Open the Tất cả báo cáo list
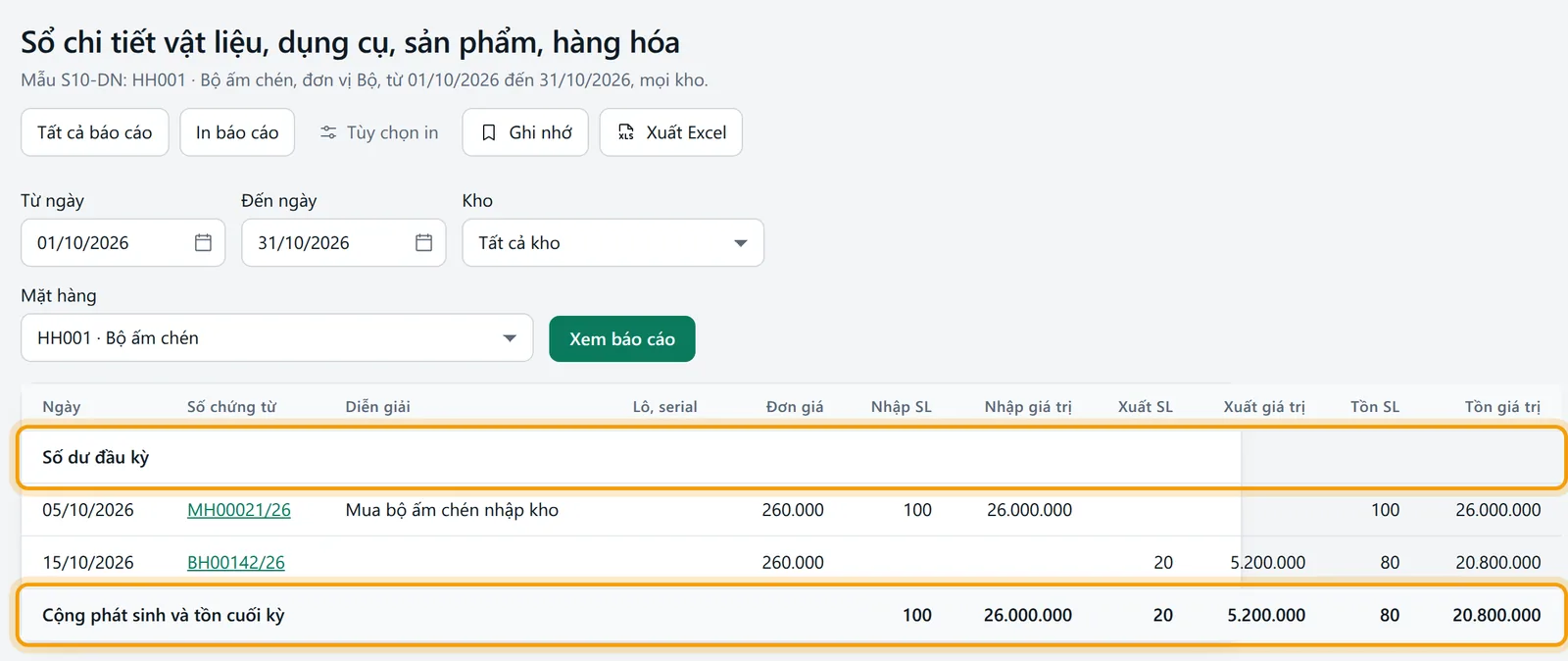Image resolution: width=1568 pixels, height=661 pixels. [95, 132]
